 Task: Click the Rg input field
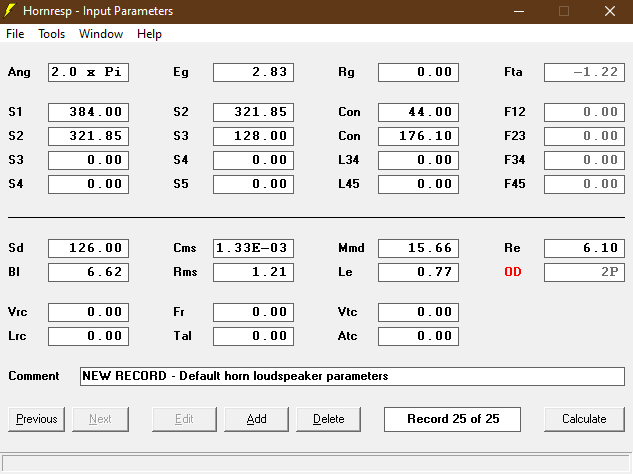click(x=419, y=72)
